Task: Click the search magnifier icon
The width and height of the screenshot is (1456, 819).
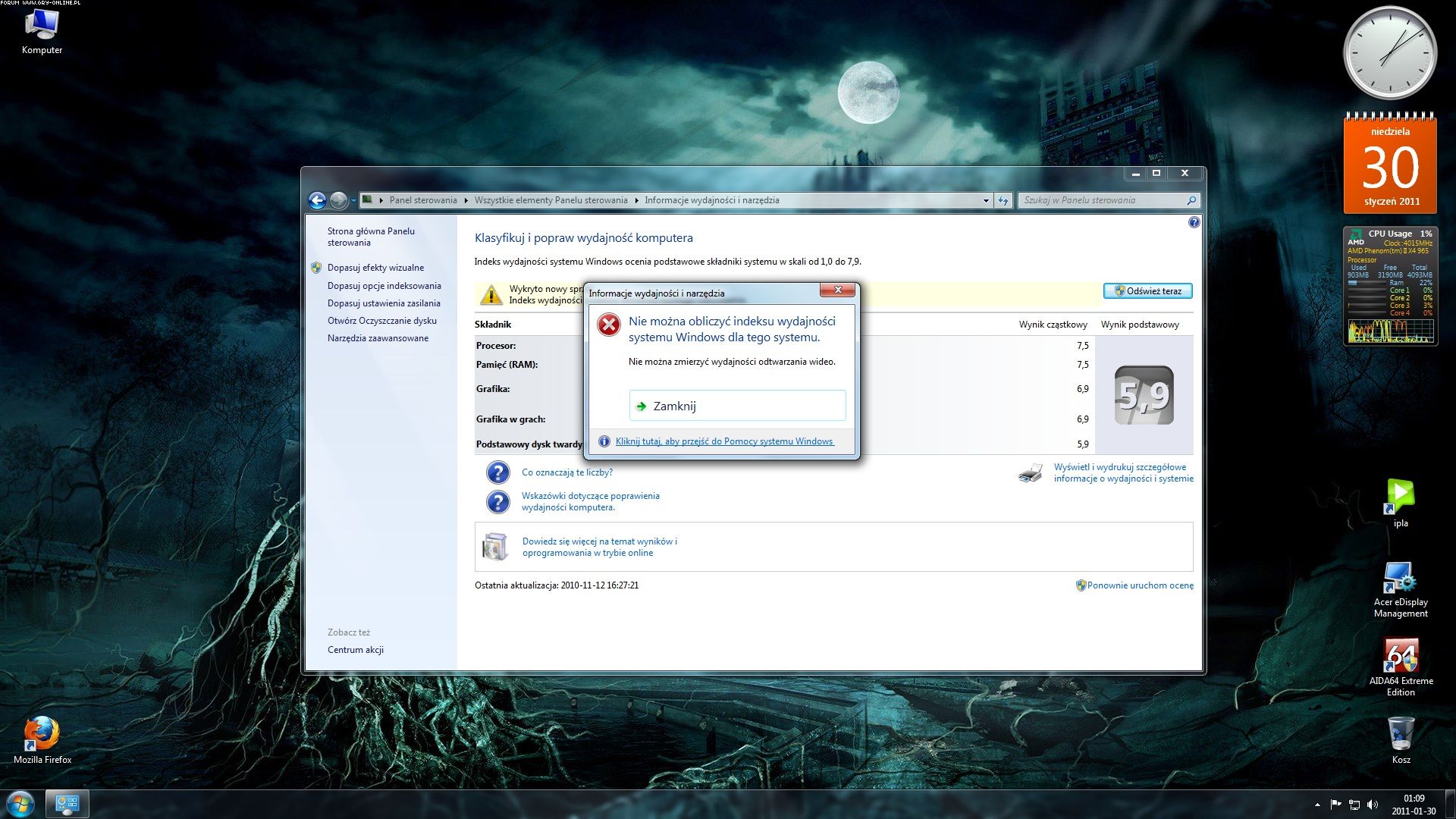Action: (x=1191, y=200)
